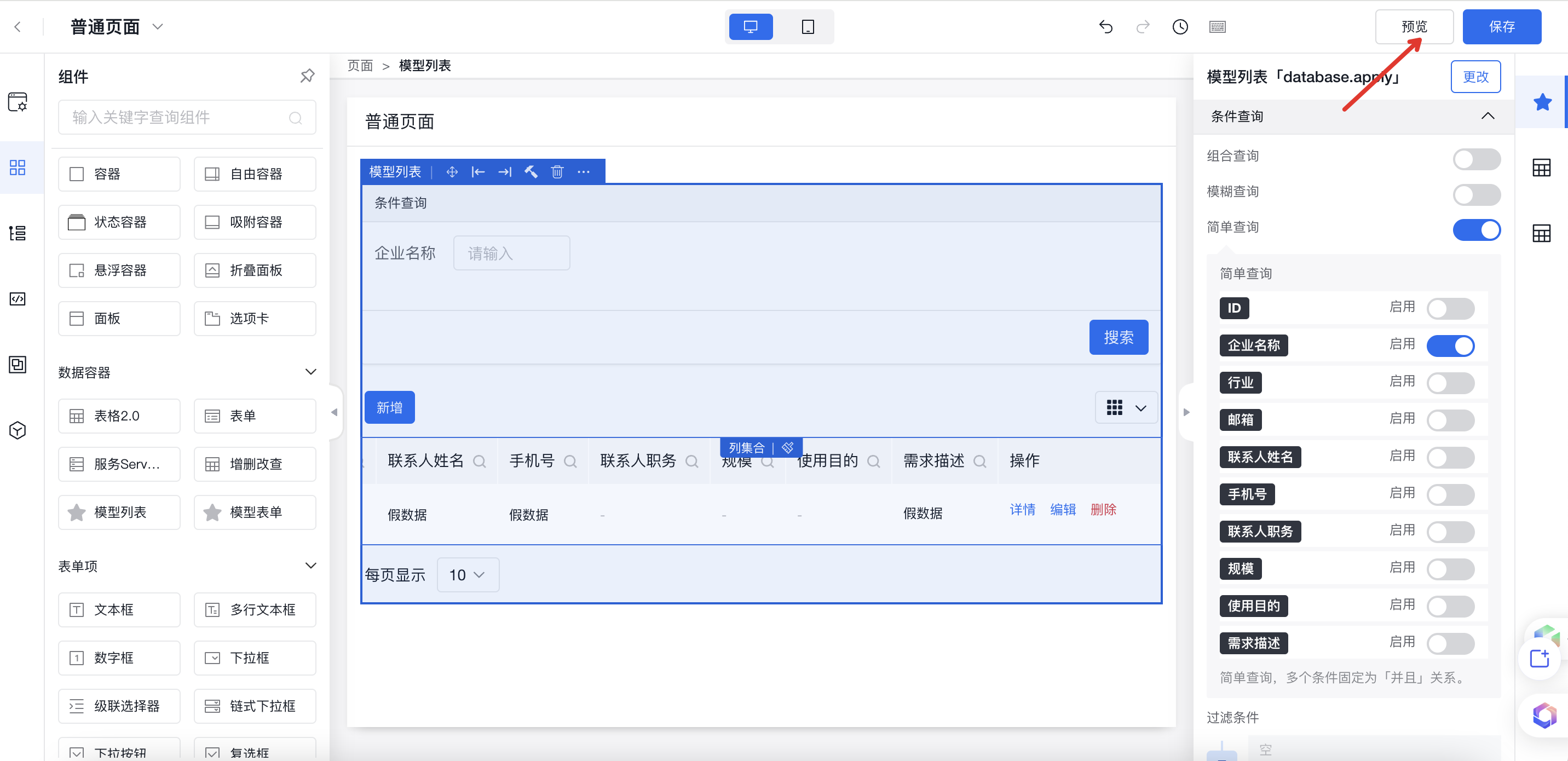This screenshot has width=1568, height=761.
Task: Open the layers sidebar icon
Action: pyautogui.click(x=18, y=365)
